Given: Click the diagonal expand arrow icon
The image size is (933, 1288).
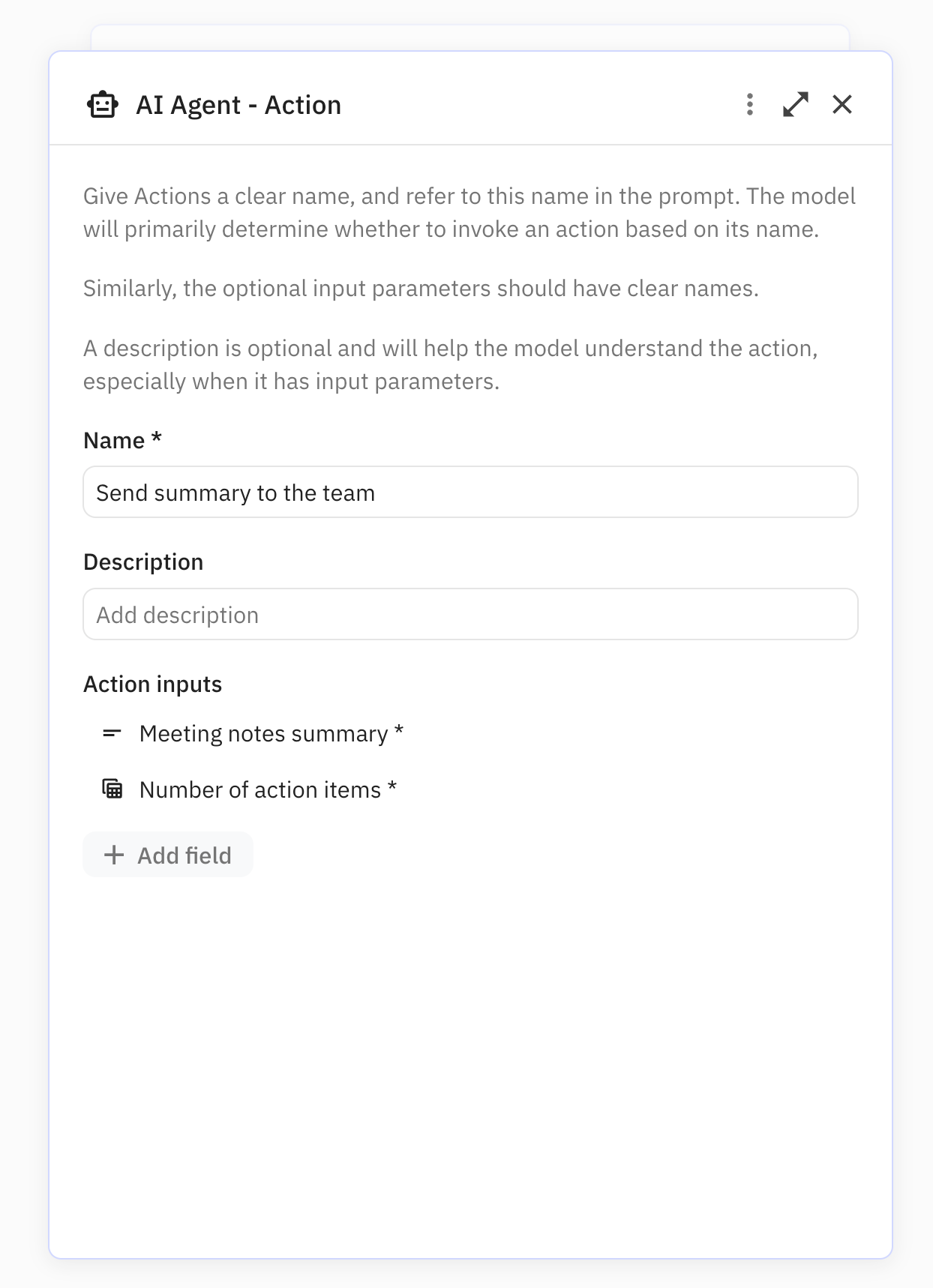Looking at the screenshot, I should (x=795, y=104).
